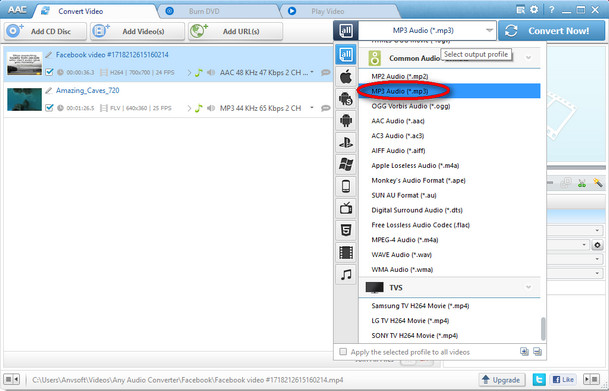
Task: Click the scissors clip icon under preview
Action: coord(582,183)
